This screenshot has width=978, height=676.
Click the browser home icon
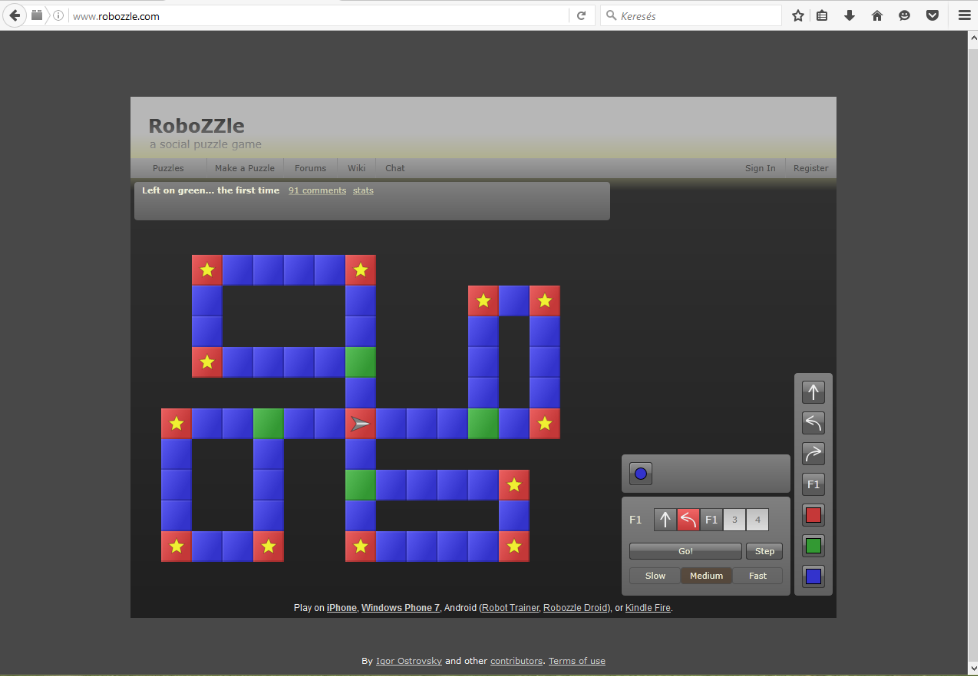877,16
